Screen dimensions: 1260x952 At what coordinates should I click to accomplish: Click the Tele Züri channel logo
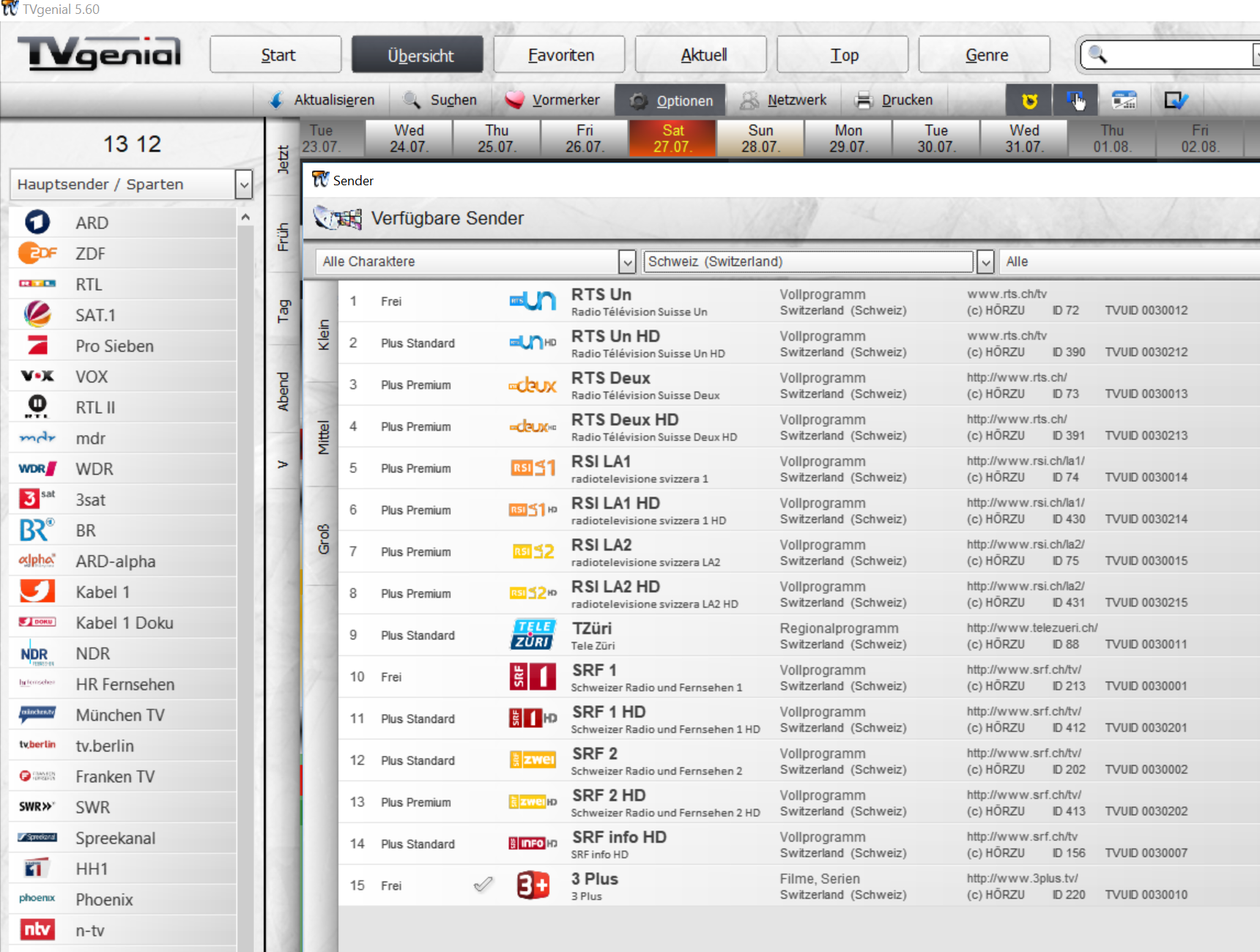tap(533, 635)
